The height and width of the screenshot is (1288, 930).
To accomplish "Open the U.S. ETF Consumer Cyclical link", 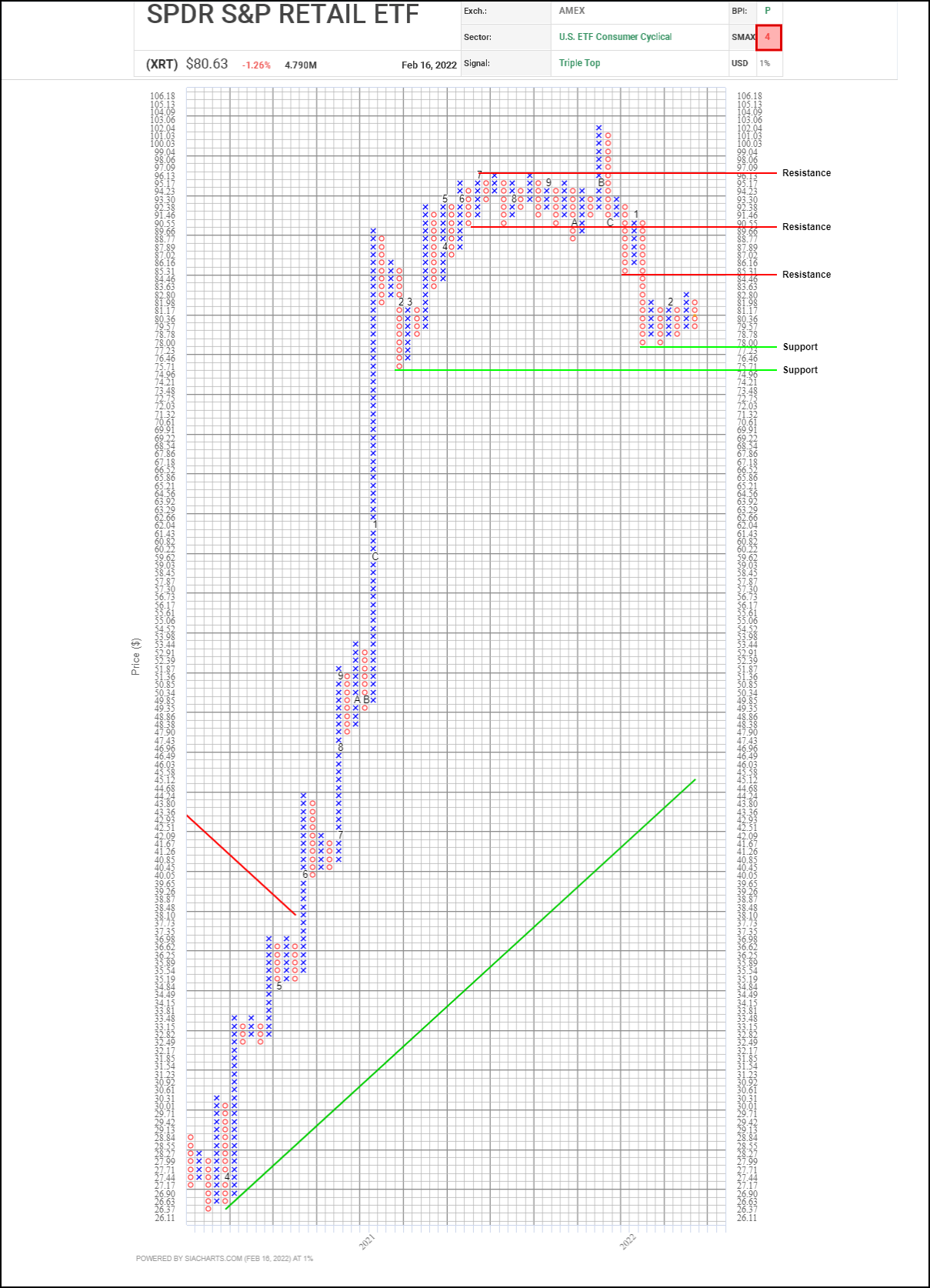I will point(615,37).
